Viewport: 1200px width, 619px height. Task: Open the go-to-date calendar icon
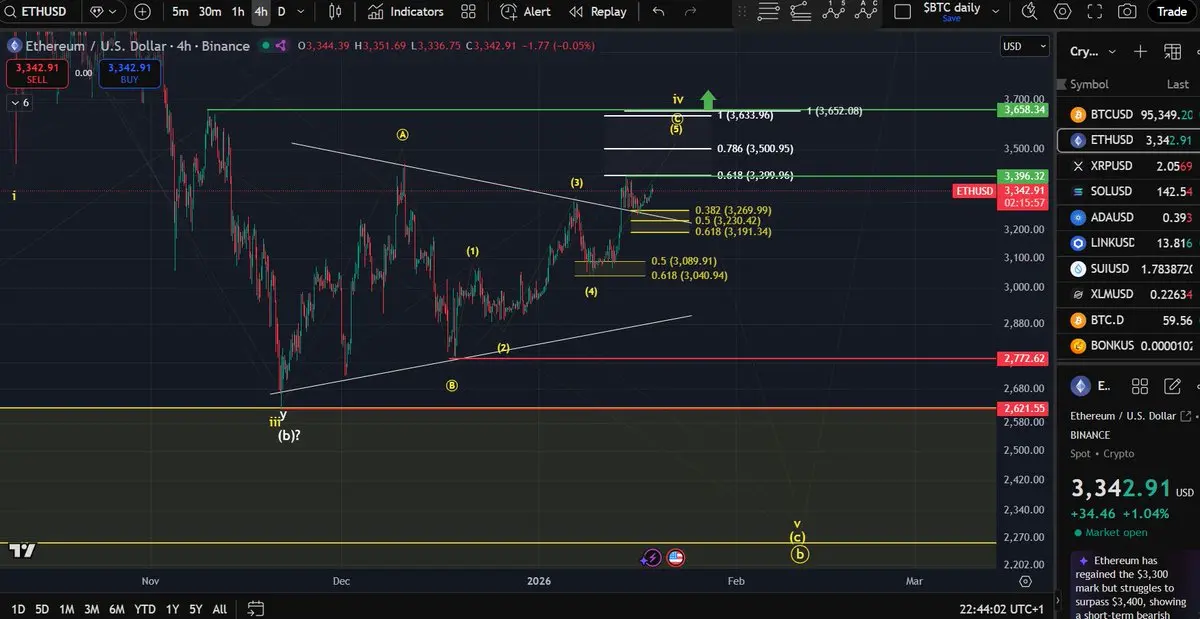pyautogui.click(x=255, y=608)
